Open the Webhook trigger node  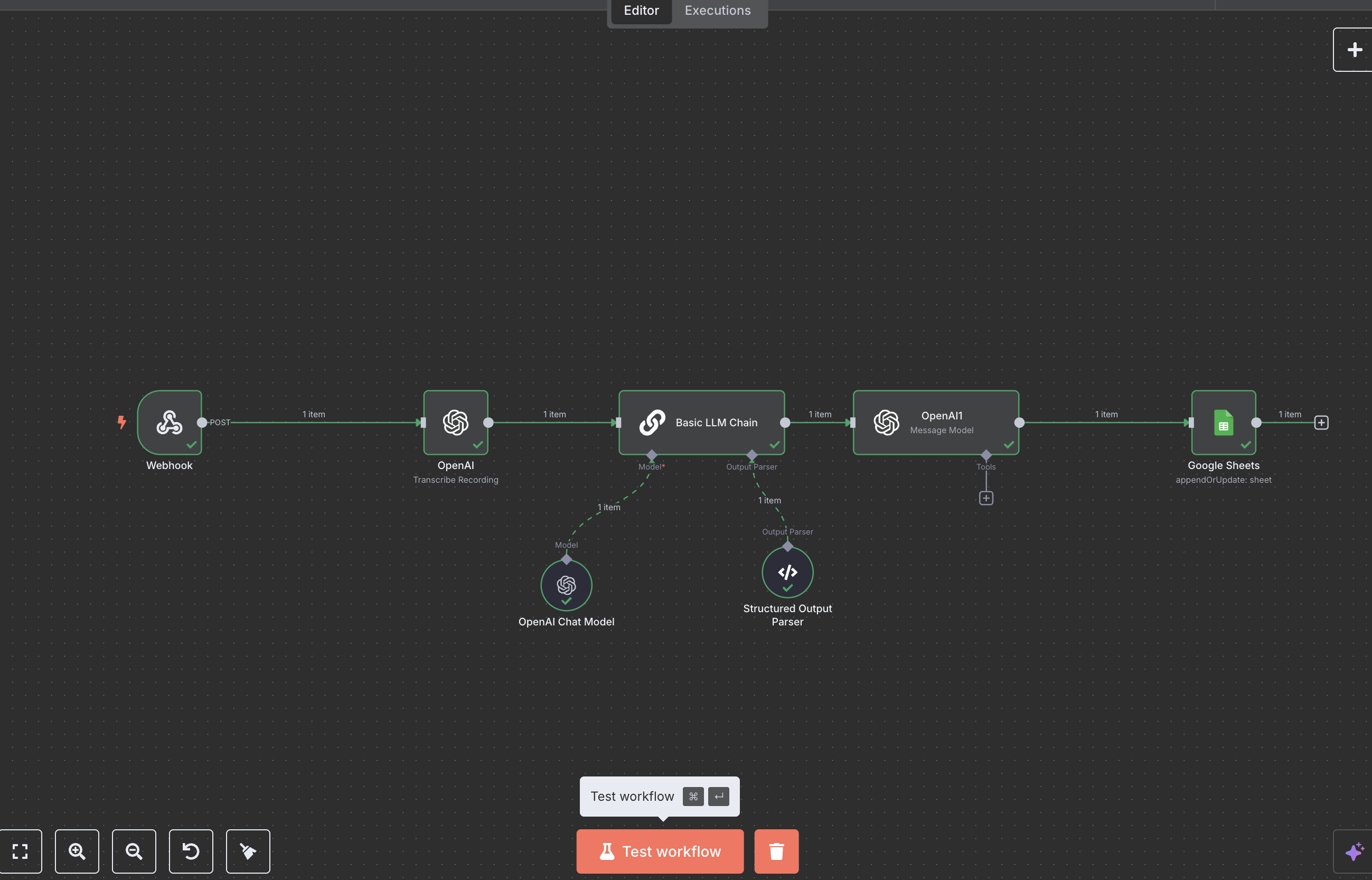tap(169, 422)
